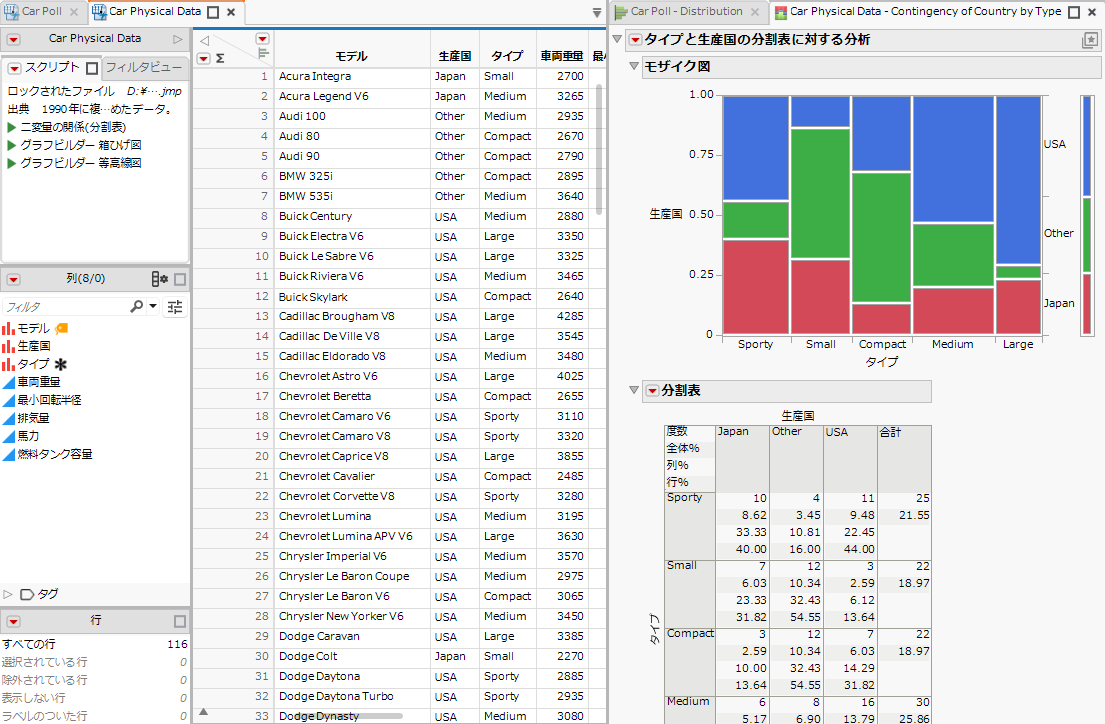Select the 最小回転半径 column

[49, 400]
